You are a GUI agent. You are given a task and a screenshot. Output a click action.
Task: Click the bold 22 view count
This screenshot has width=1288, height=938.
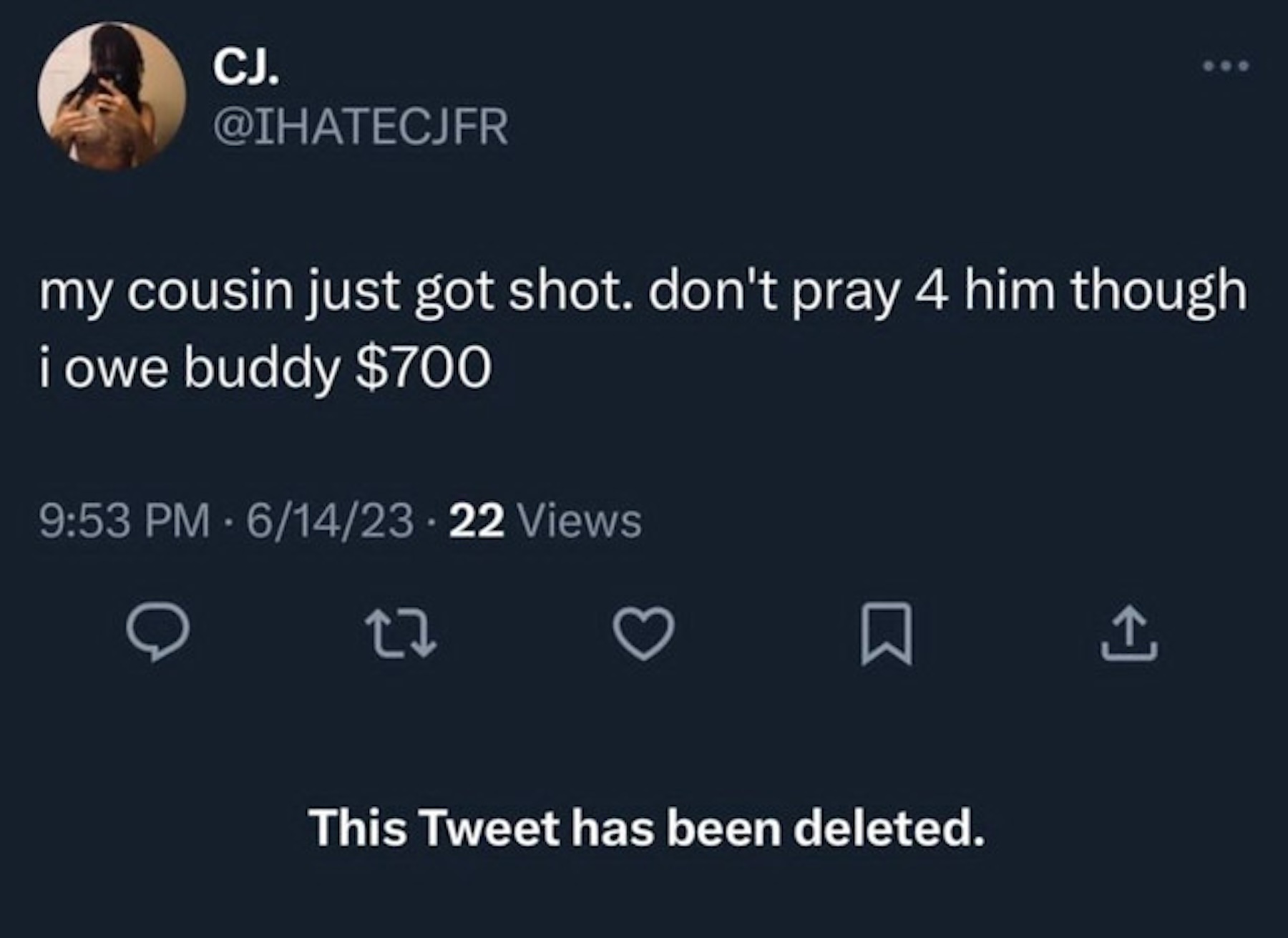[478, 521]
